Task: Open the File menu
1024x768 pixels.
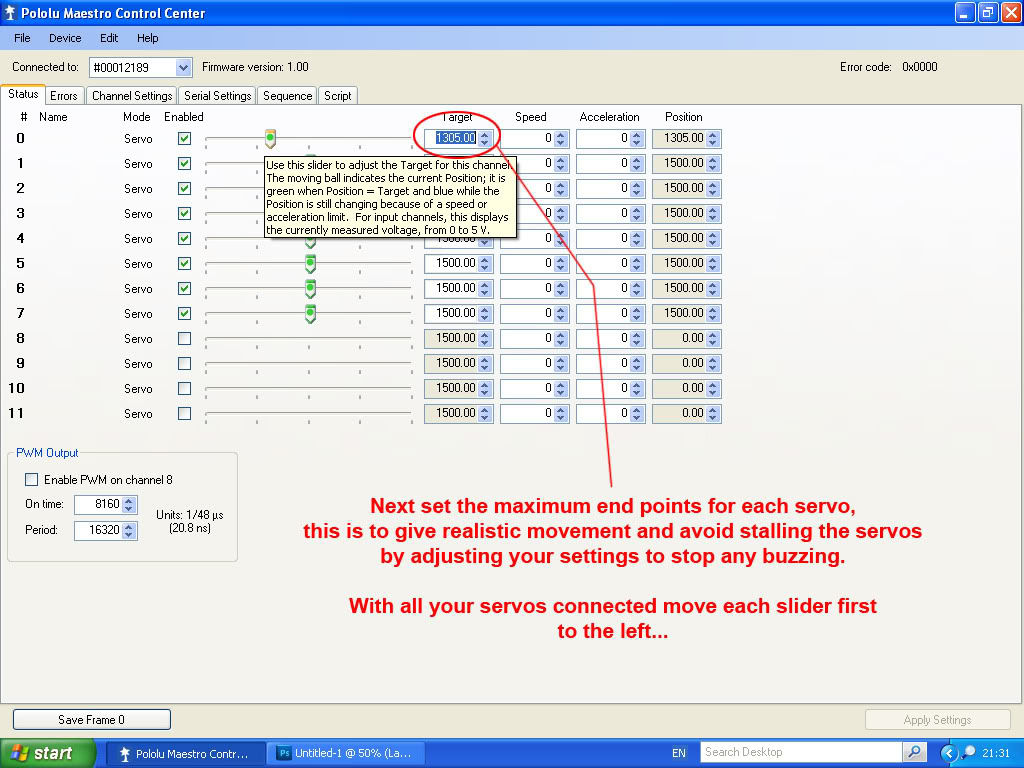Action: click(22, 38)
